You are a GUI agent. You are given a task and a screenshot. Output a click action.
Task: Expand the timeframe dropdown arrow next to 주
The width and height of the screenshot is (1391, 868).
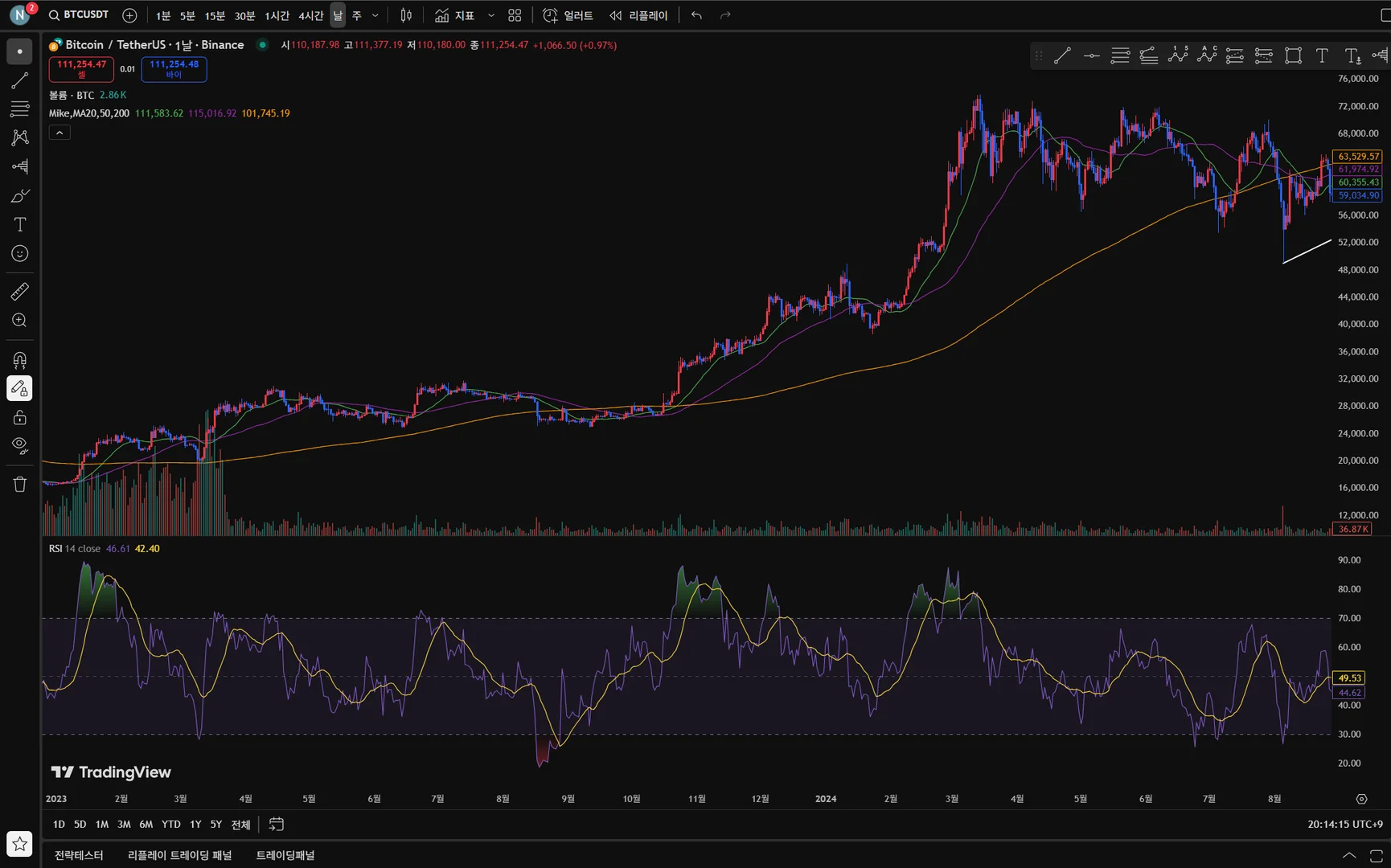pos(375,15)
